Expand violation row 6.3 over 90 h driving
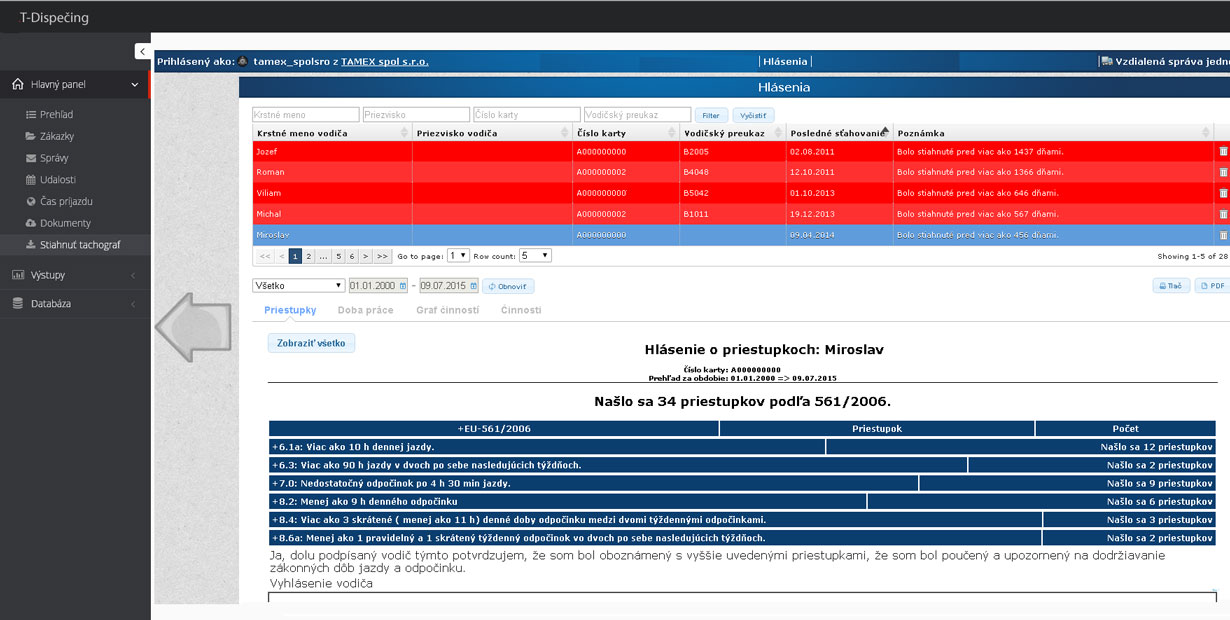 tap(743, 465)
